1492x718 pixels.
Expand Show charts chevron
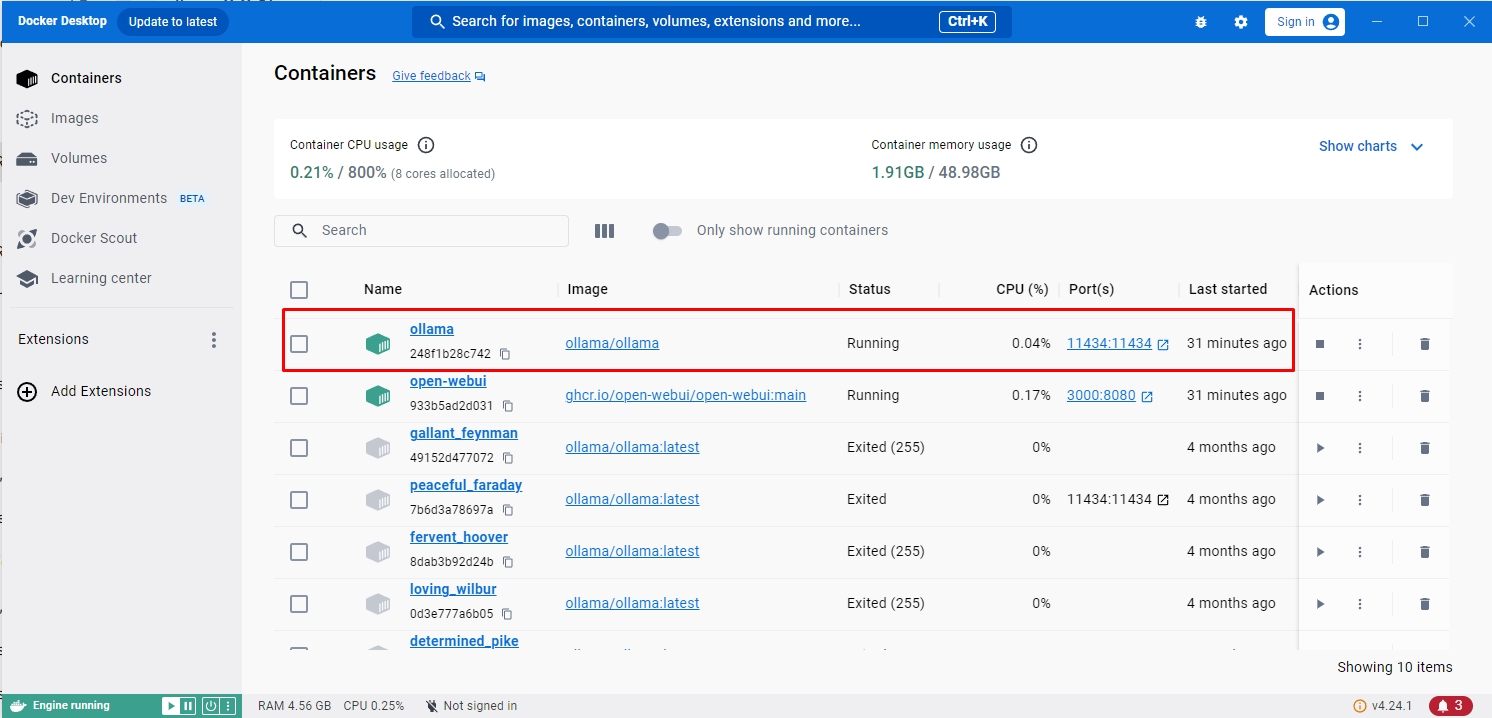[x=1417, y=147]
